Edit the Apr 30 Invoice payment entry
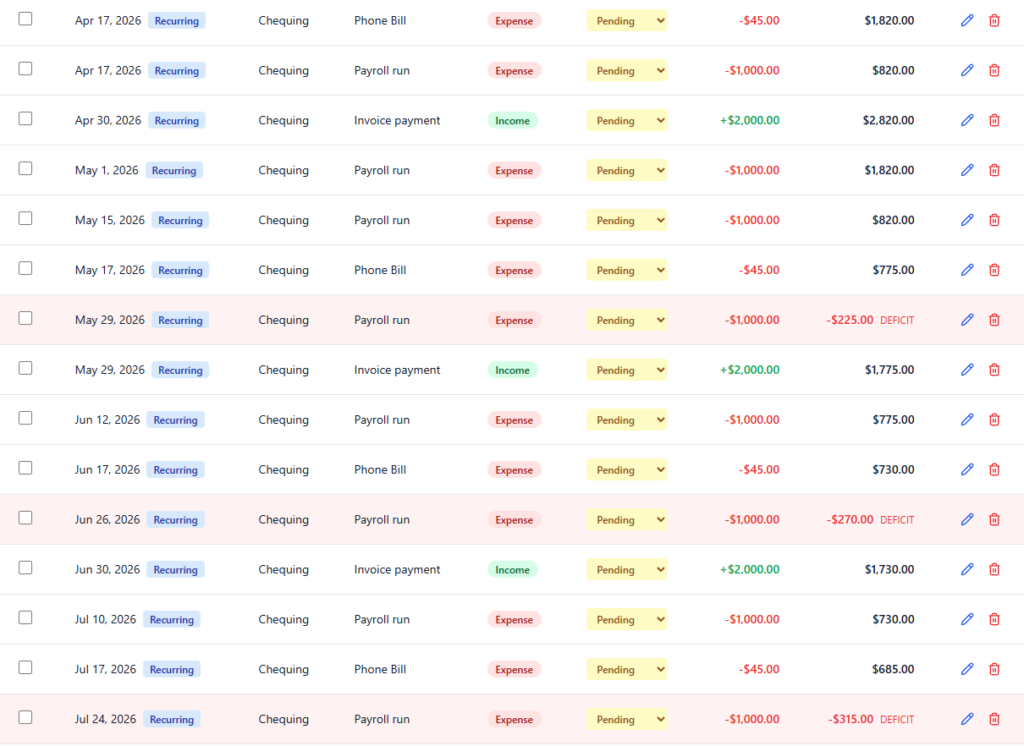The width and height of the screenshot is (1024, 746). [967, 120]
